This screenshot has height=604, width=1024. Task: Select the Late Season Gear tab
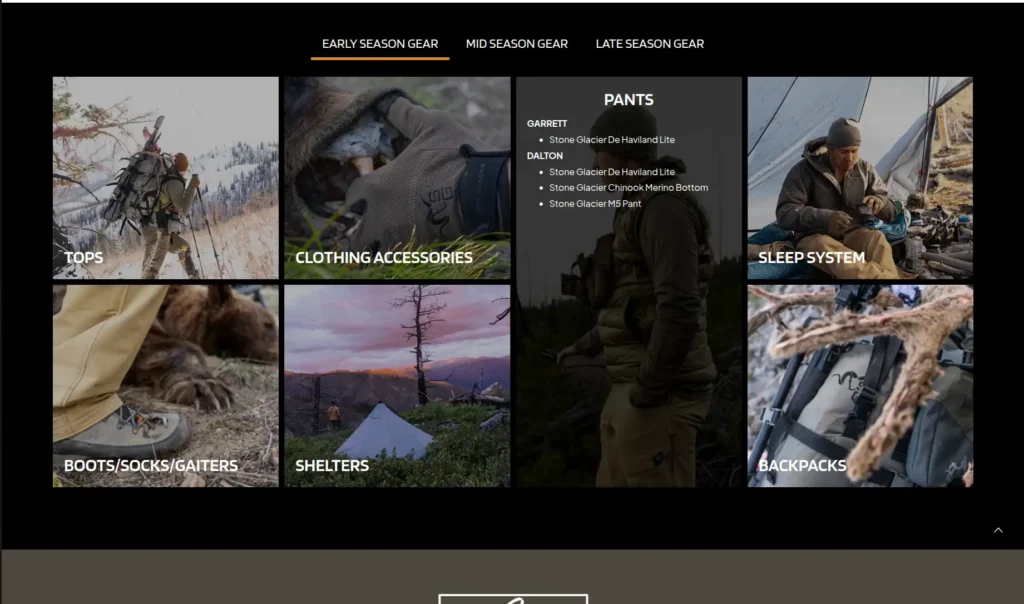(x=649, y=44)
